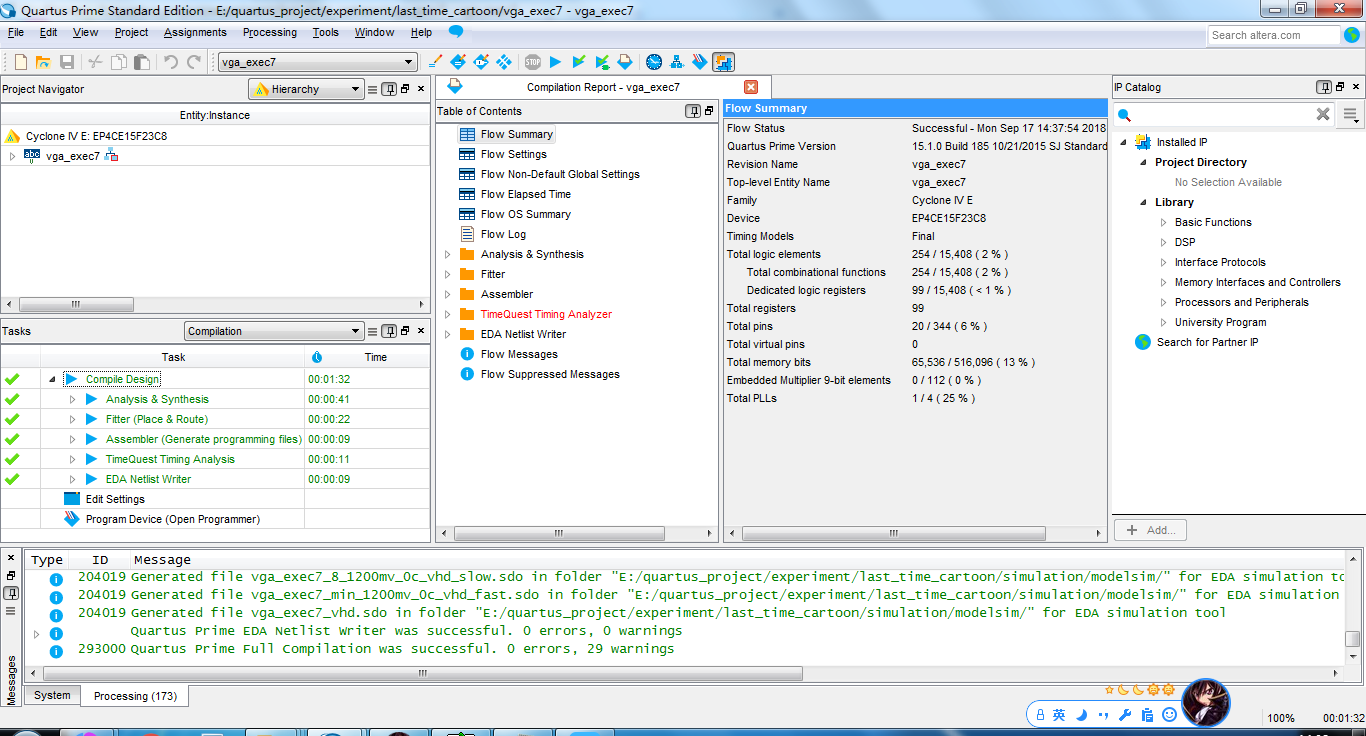Create a new file from toolbar
The width and height of the screenshot is (1366, 736).
pos(20,62)
